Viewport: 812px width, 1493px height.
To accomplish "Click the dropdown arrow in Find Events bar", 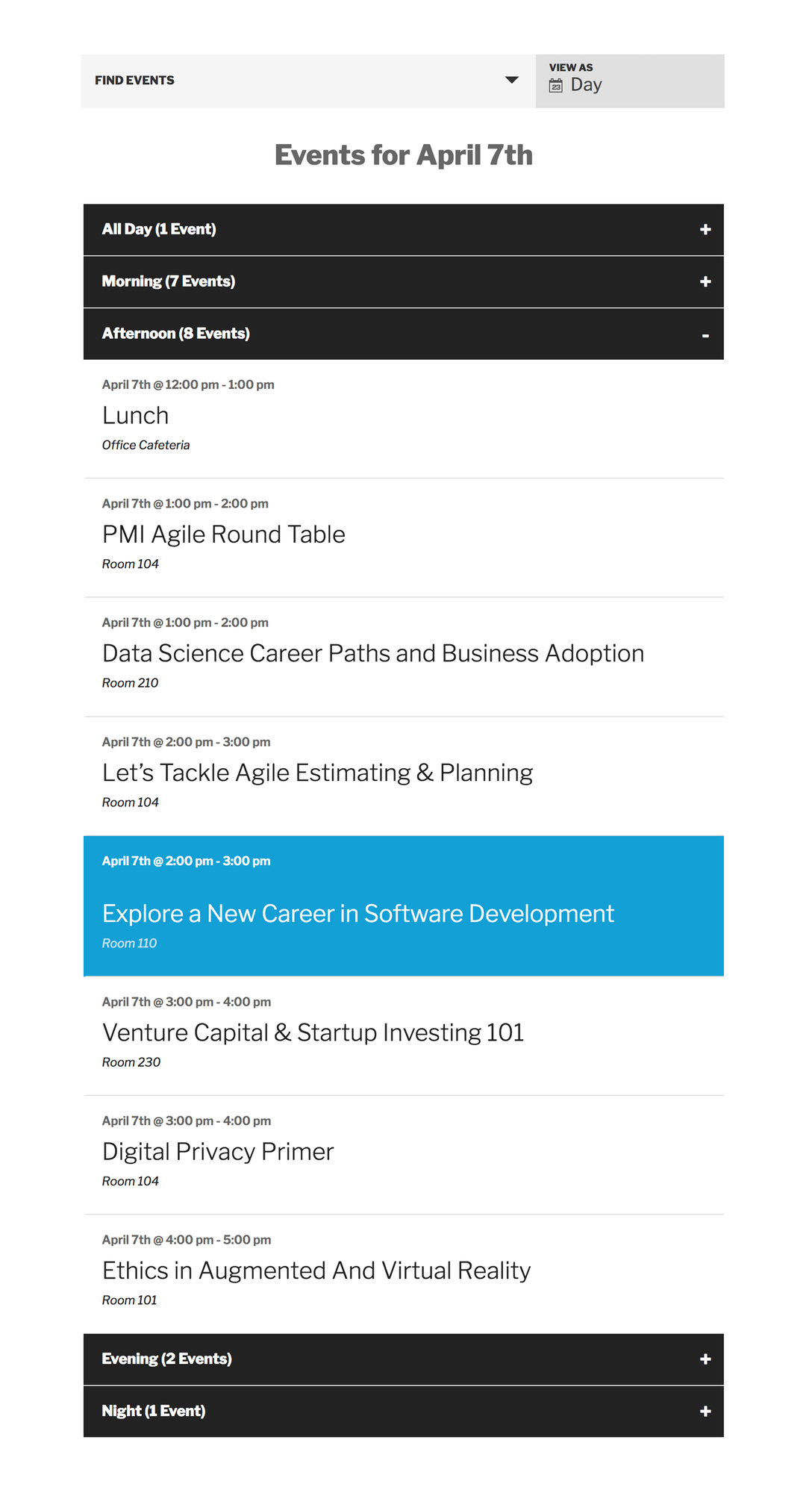I will tap(512, 79).
